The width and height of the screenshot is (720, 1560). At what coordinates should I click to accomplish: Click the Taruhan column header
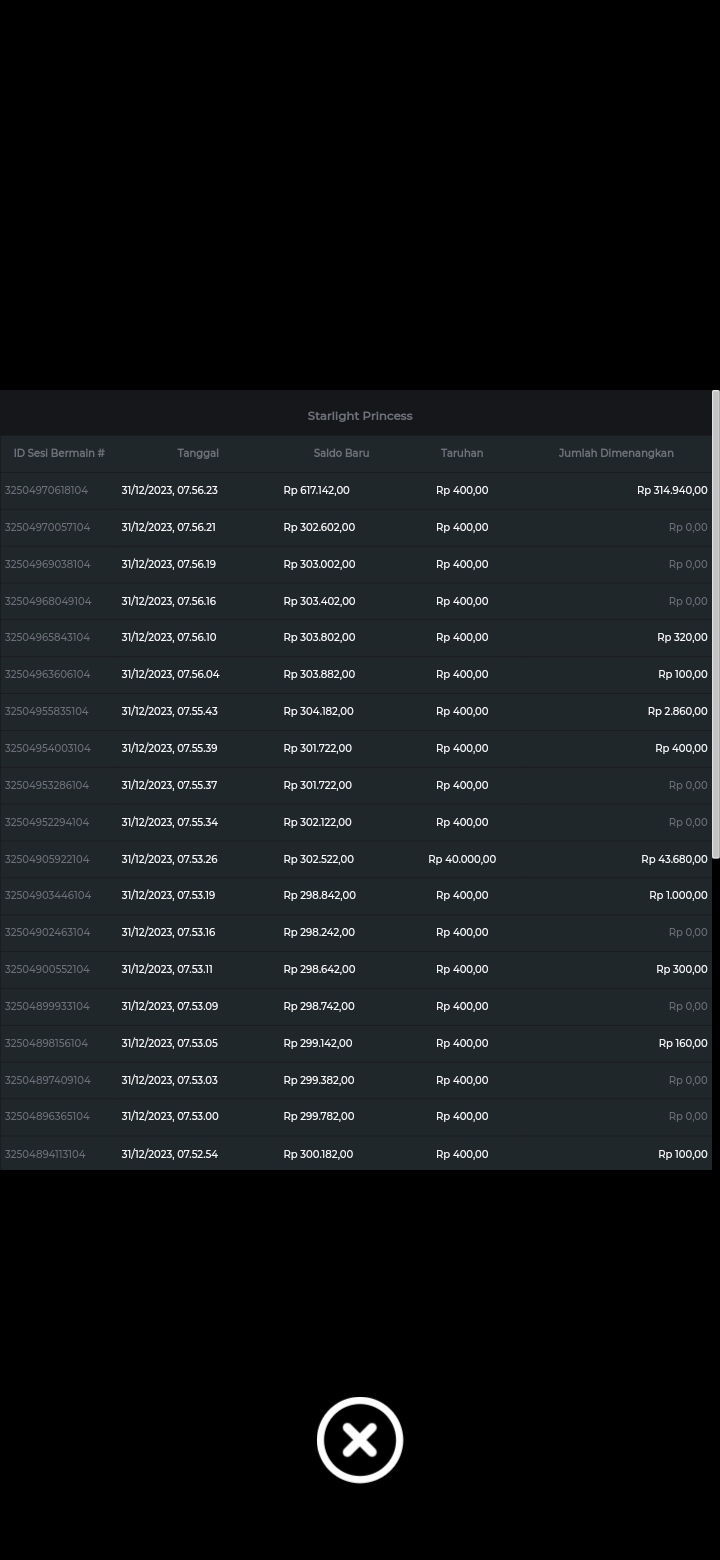tap(462, 453)
